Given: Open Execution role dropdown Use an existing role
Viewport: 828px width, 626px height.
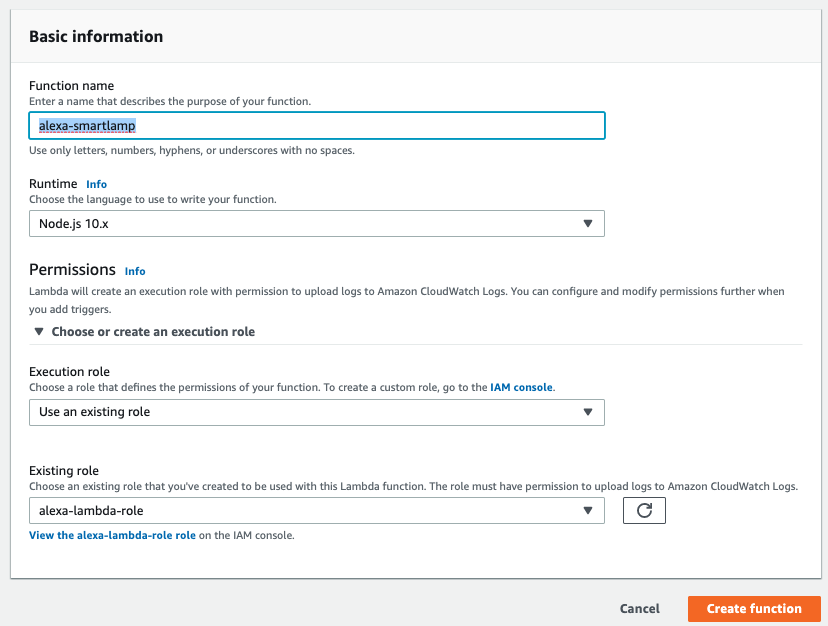Looking at the screenshot, I should (317, 412).
